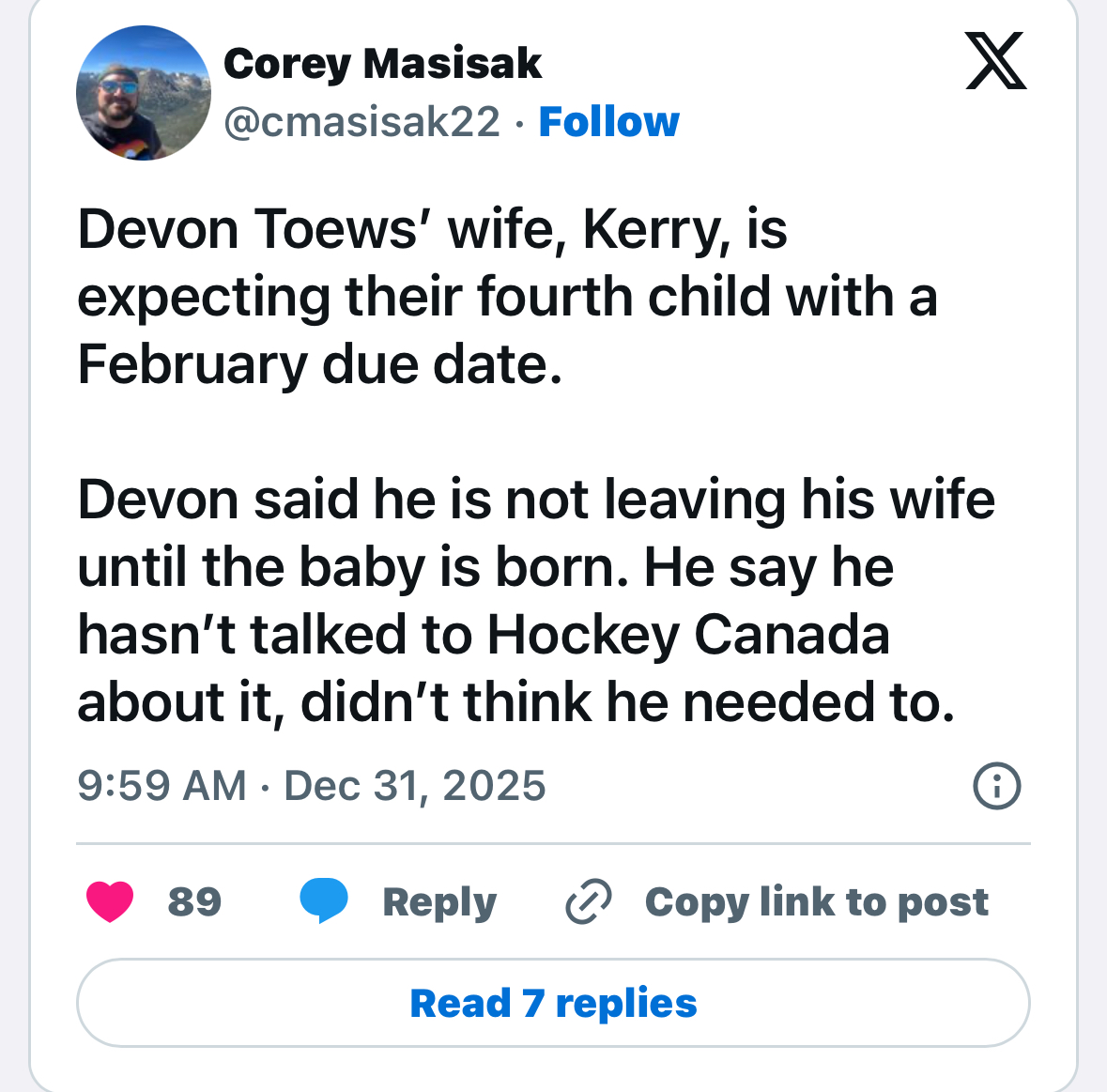1107x1092 pixels.
Task: Like the post with the pink heart icon
Action: tap(110, 901)
